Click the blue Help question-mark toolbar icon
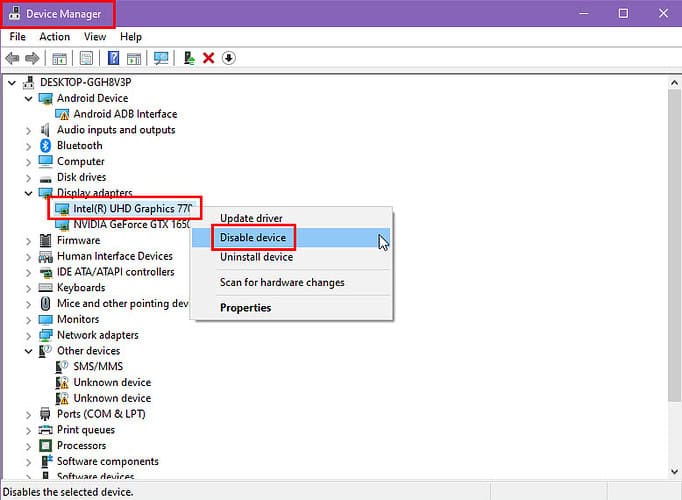682x500 pixels. coord(113,58)
